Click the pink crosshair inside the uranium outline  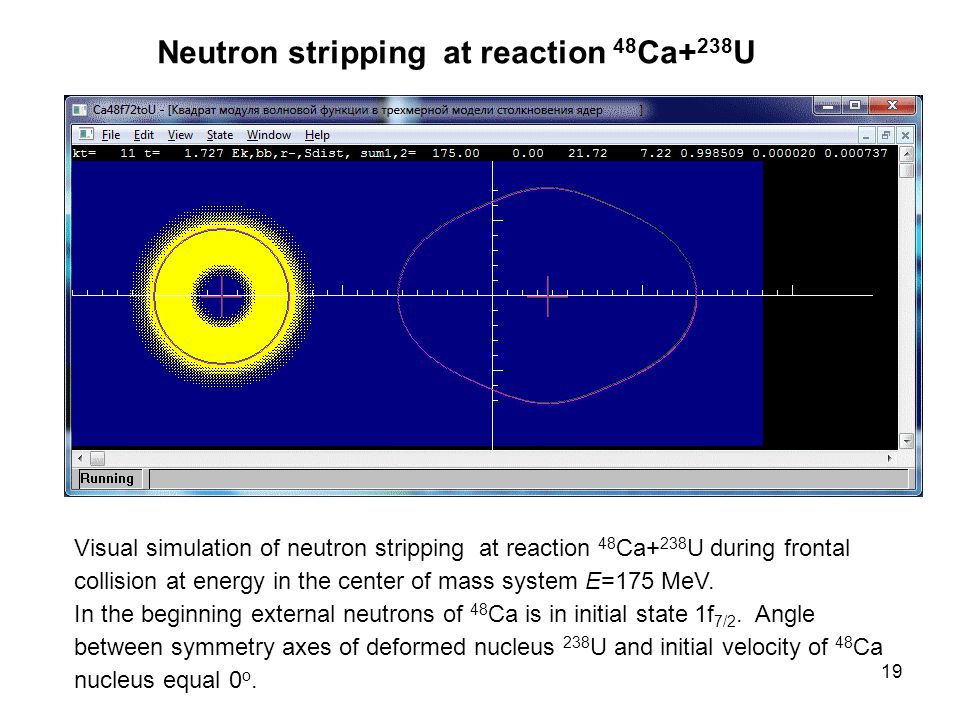(547, 296)
